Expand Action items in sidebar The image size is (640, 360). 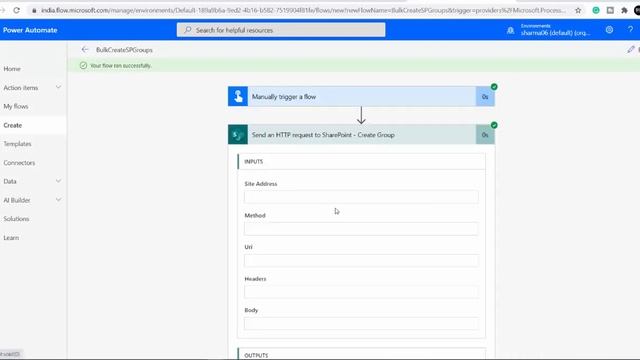(58, 87)
